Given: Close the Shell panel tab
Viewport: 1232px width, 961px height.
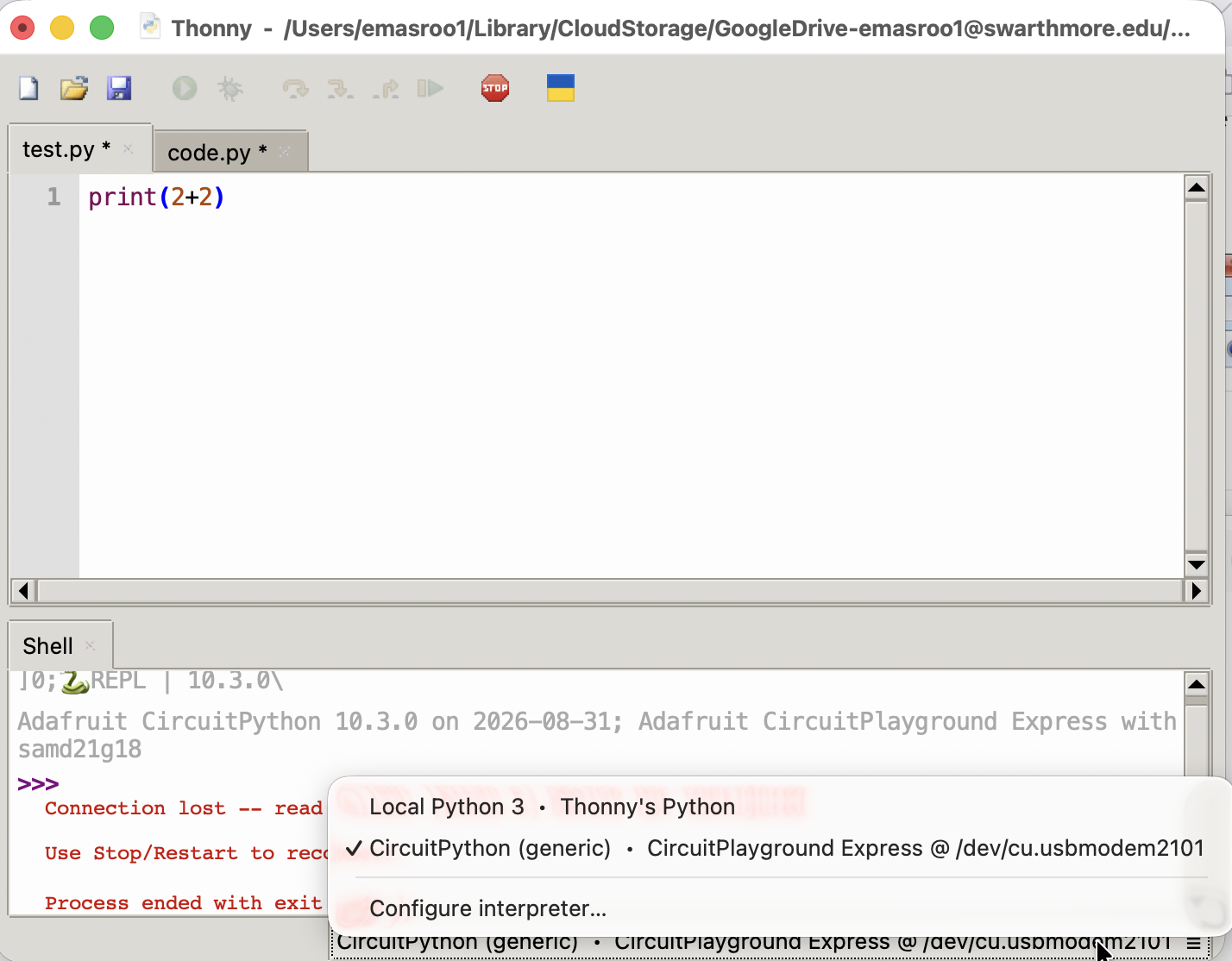Looking at the screenshot, I should [x=91, y=646].
